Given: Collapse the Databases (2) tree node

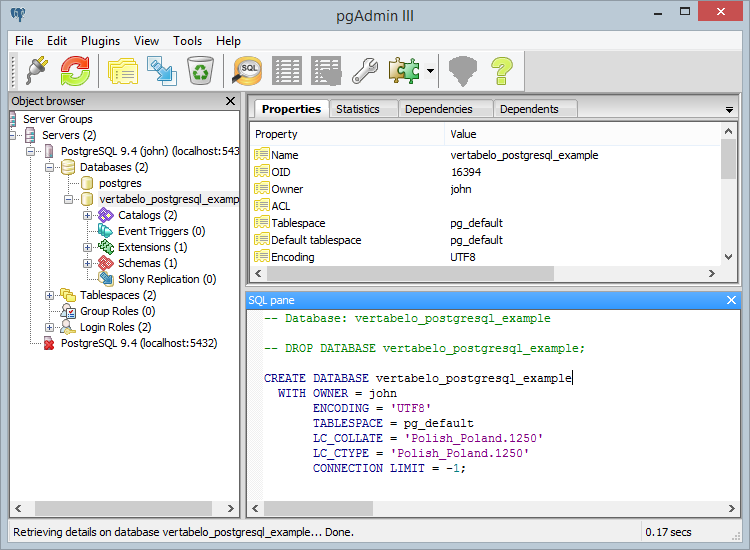Looking at the screenshot, I should click(x=51, y=167).
